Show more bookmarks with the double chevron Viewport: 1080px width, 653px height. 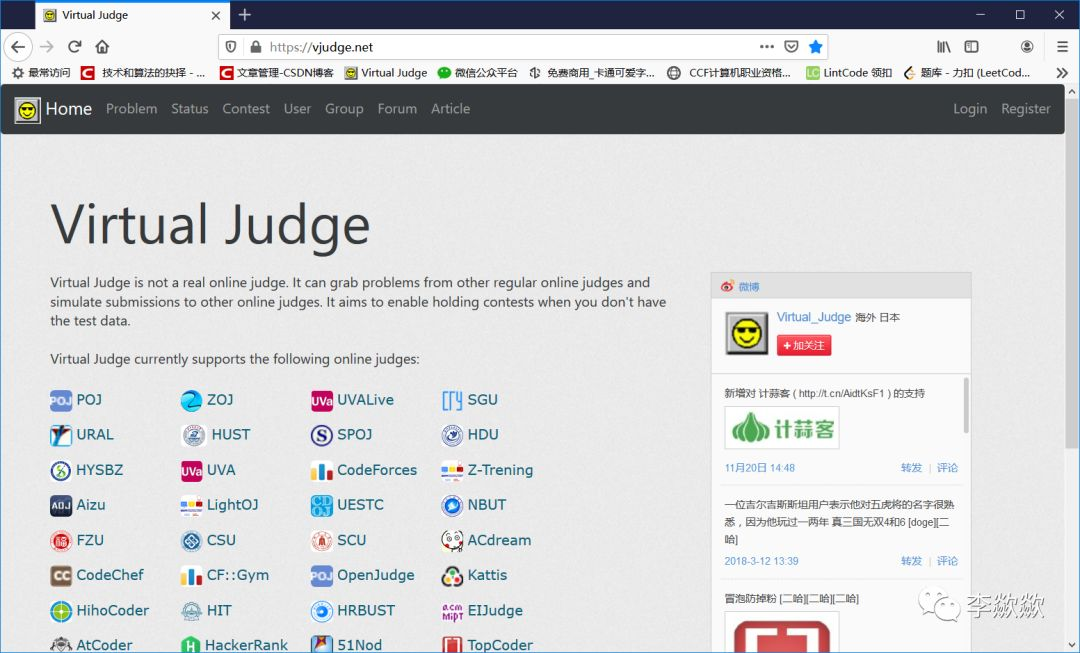1062,72
